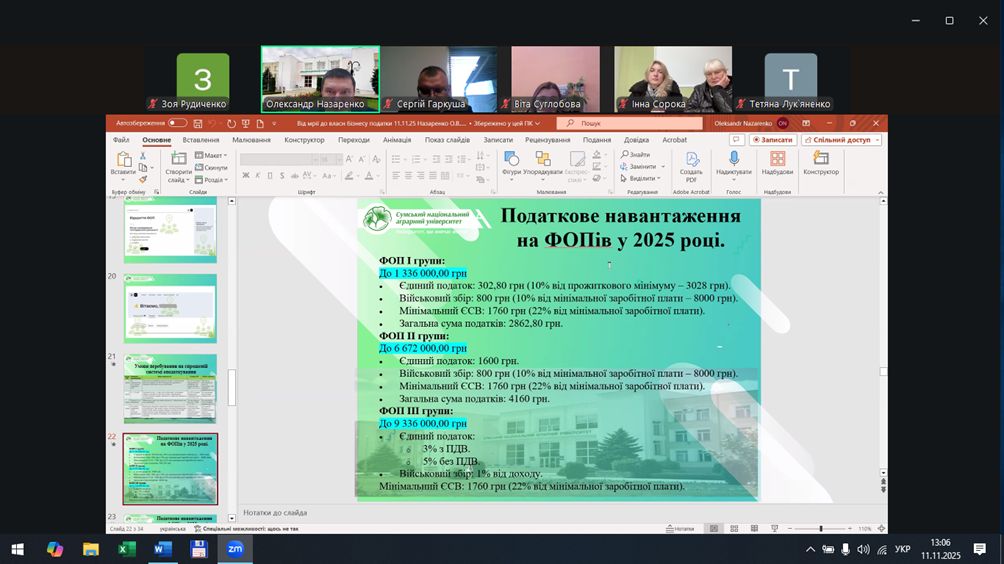Switch to the Вставлення ribbon tab
The image size is (1004, 564).
point(201,140)
